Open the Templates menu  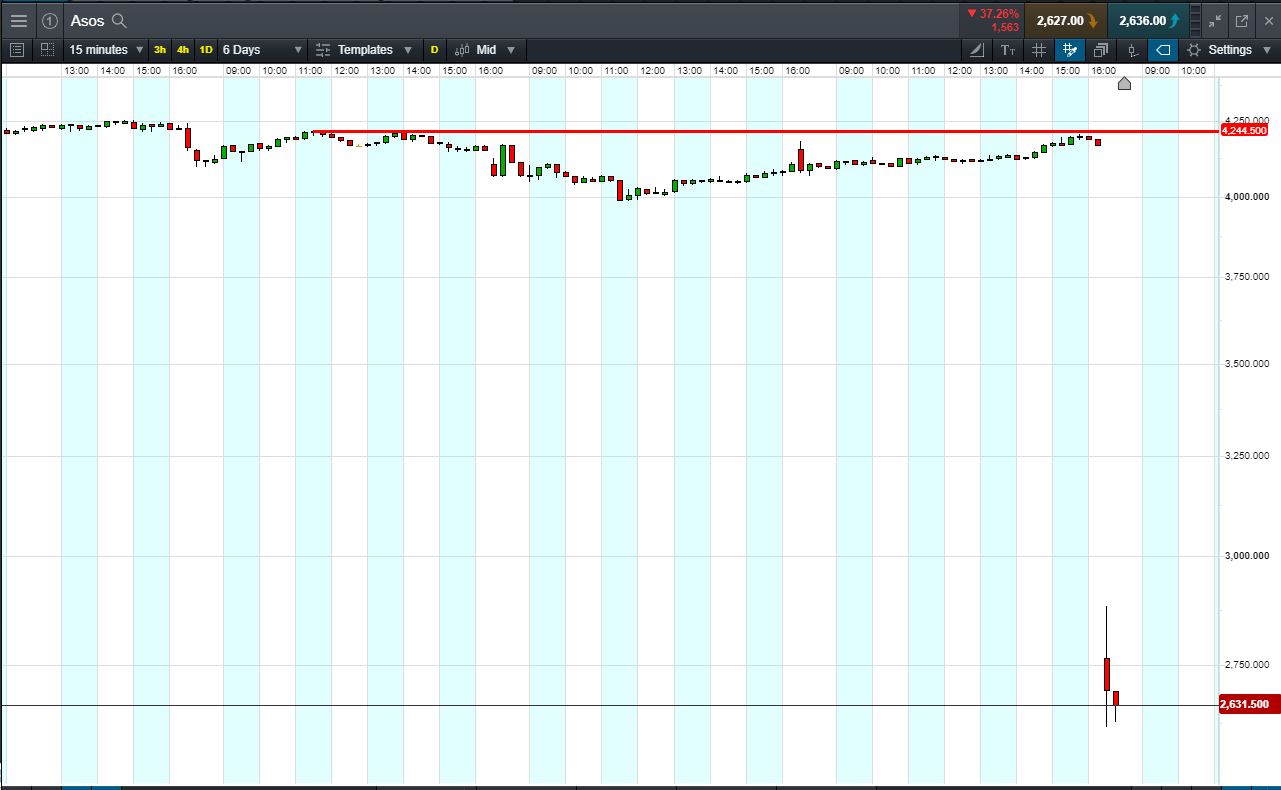point(364,49)
